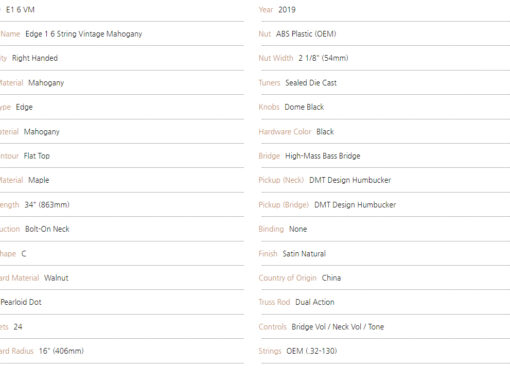Click the Edge 1 6 String Vintage Mahogany name
The height and width of the screenshot is (382, 510).
click(x=84, y=34)
